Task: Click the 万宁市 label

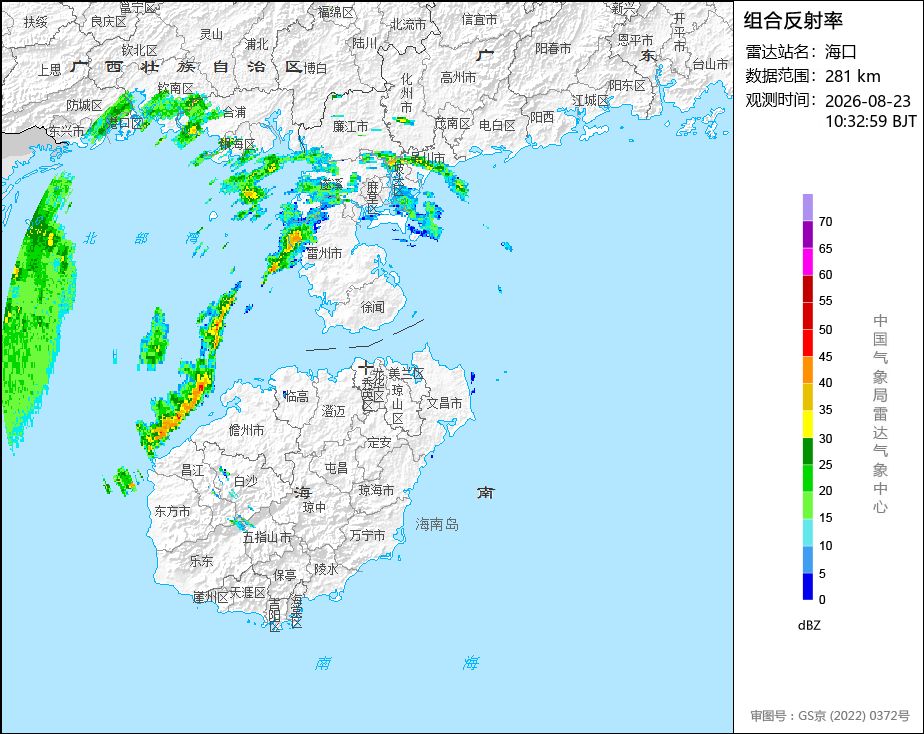Action: pyautogui.click(x=367, y=535)
